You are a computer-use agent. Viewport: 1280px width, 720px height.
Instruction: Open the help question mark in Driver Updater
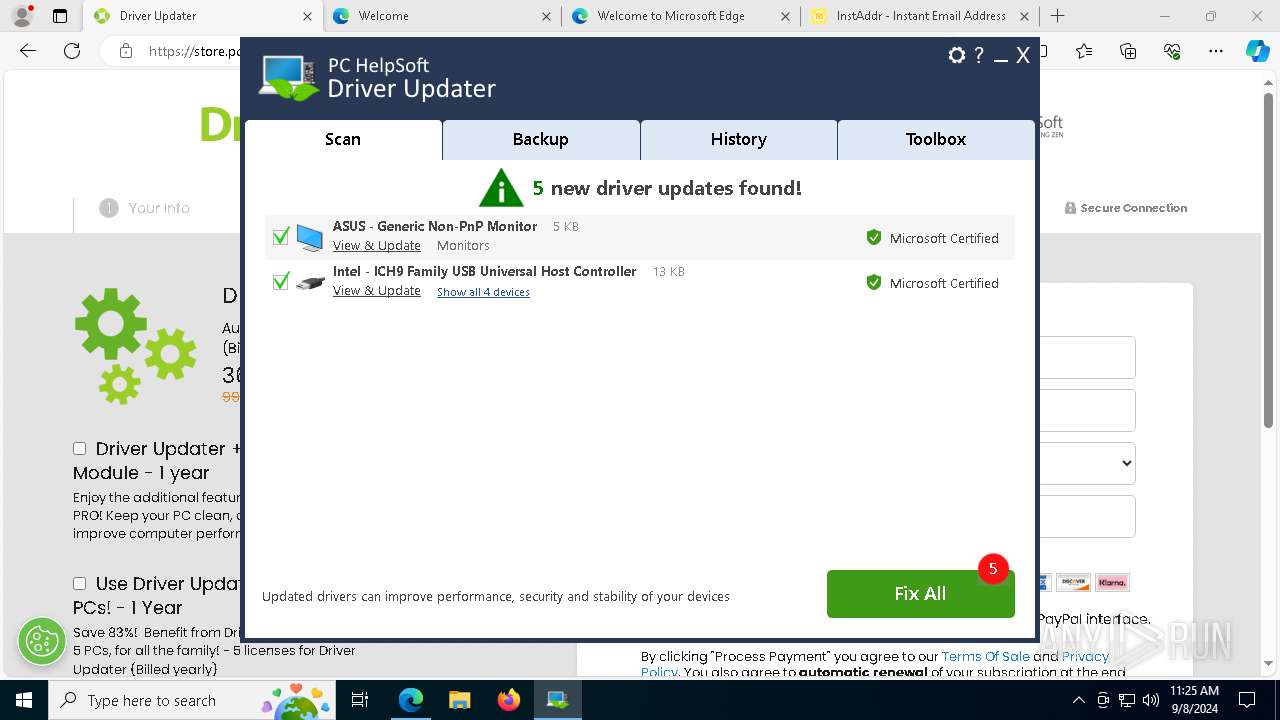tap(980, 55)
